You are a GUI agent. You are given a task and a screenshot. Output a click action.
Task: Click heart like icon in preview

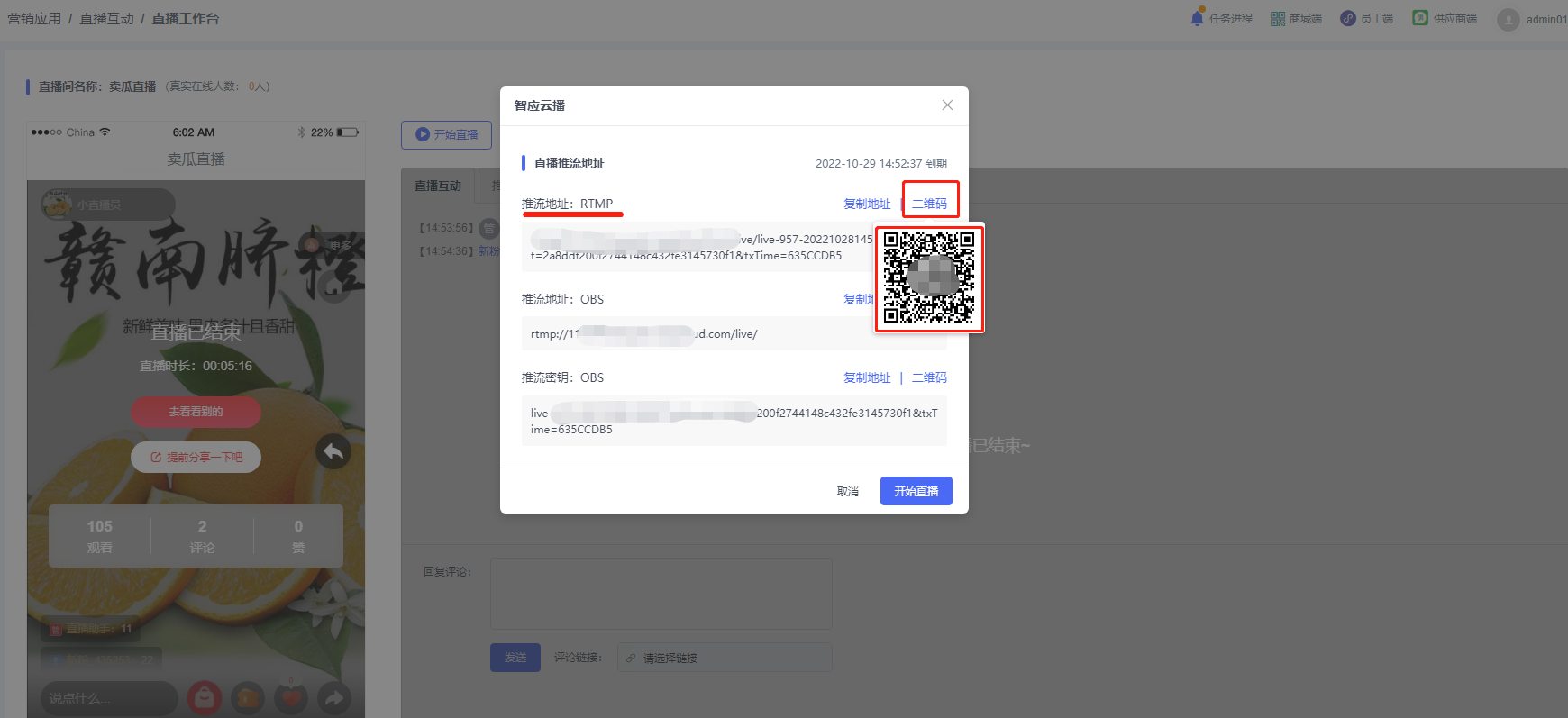(291, 698)
